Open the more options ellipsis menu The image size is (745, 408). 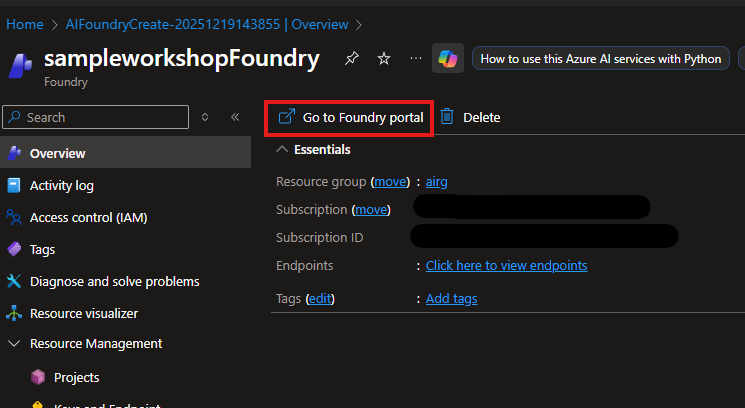click(x=416, y=58)
